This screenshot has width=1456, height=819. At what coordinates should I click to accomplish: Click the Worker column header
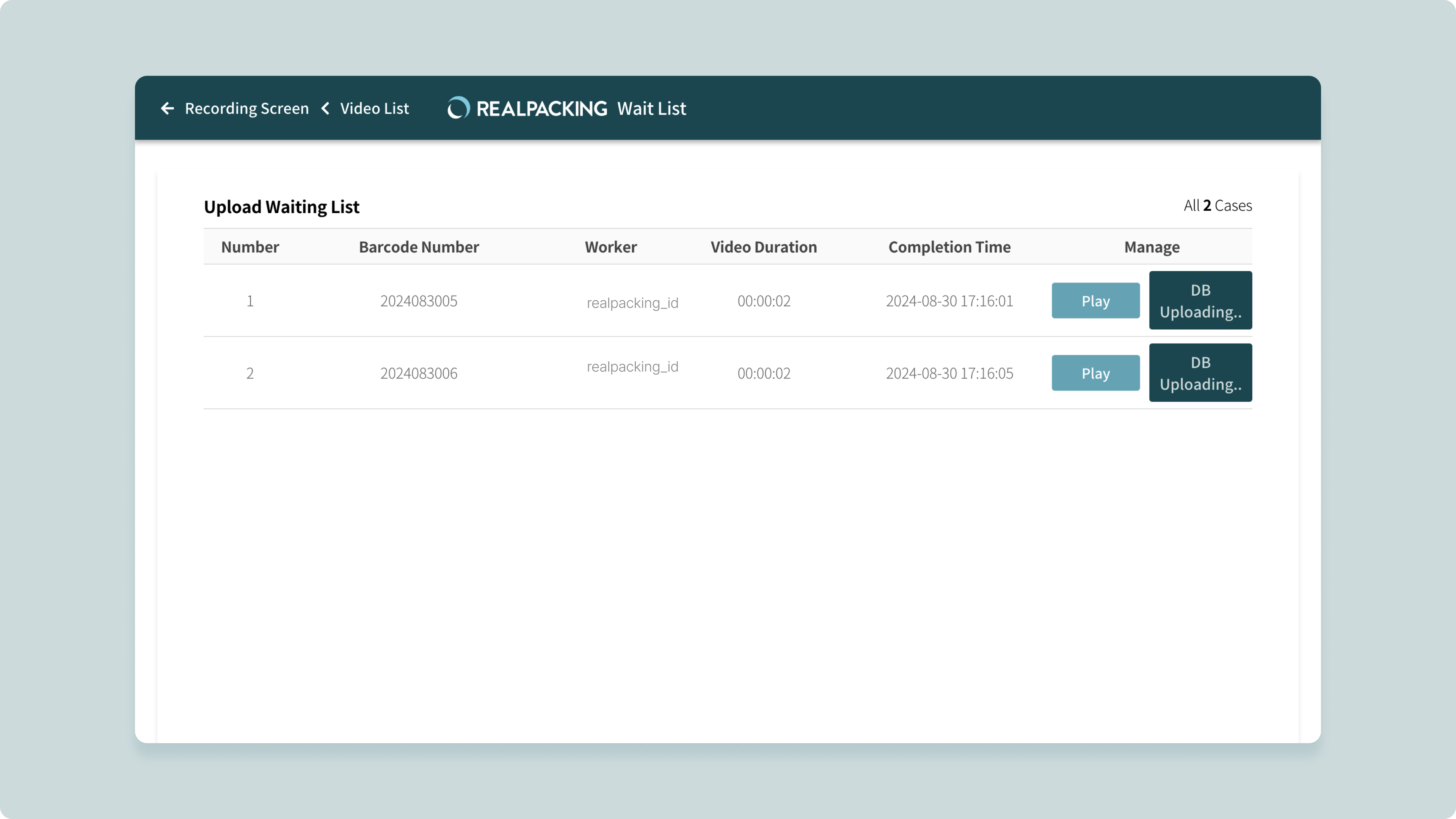pos(610,247)
